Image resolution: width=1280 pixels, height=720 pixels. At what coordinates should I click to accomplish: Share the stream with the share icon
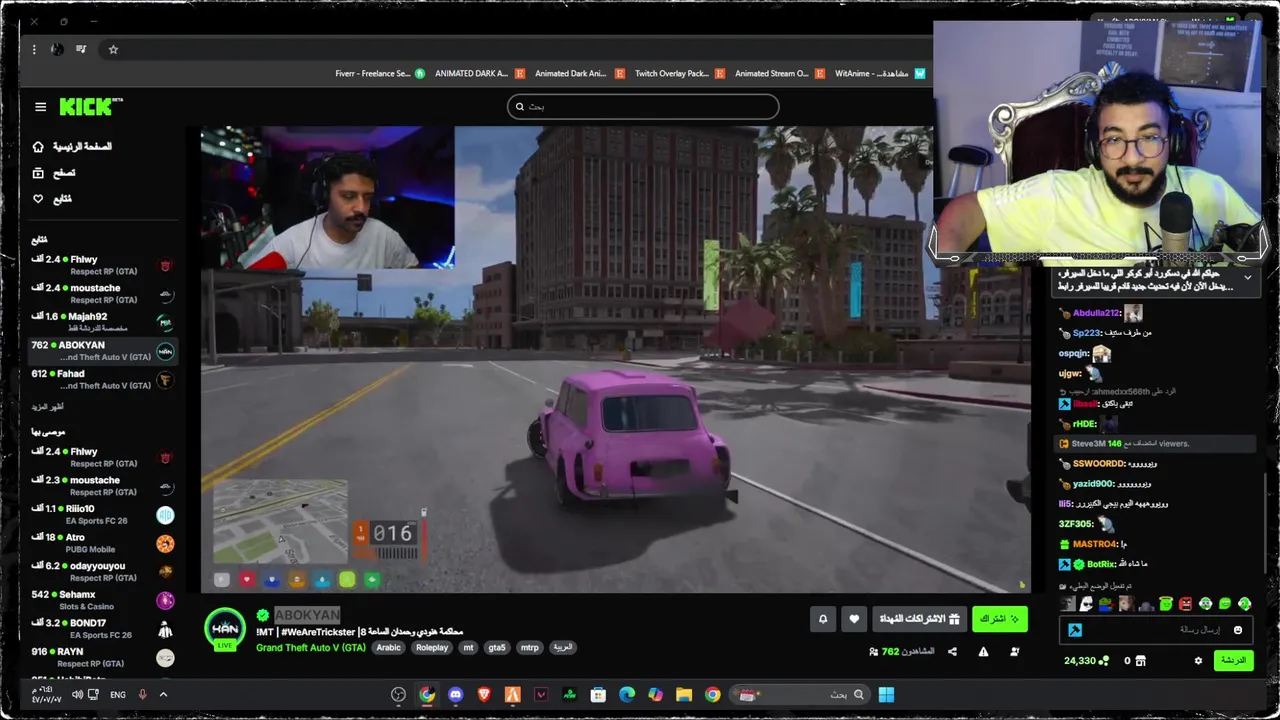pyautogui.click(x=952, y=652)
